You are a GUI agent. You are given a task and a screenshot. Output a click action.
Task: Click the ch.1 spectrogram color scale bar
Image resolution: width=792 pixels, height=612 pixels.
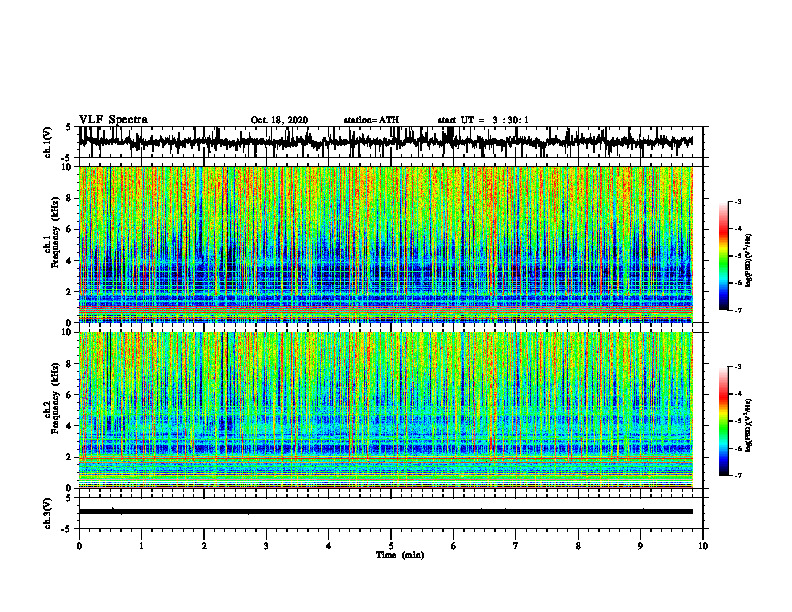point(724,256)
